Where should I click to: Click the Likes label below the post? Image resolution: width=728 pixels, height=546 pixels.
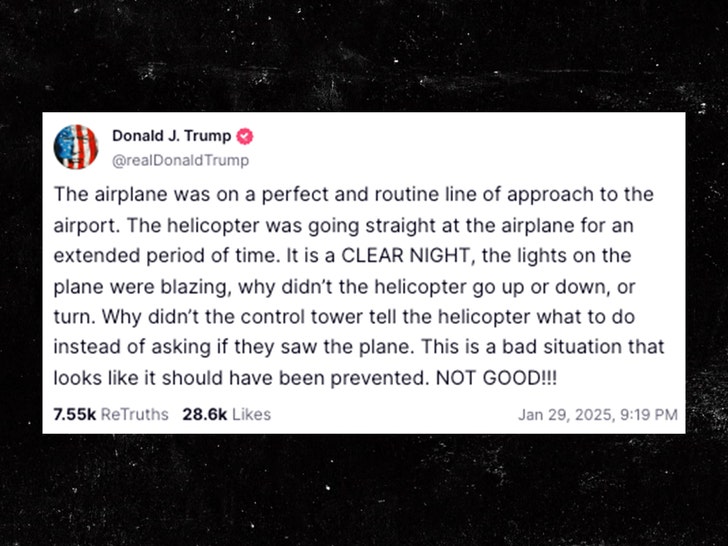[251, 414]
